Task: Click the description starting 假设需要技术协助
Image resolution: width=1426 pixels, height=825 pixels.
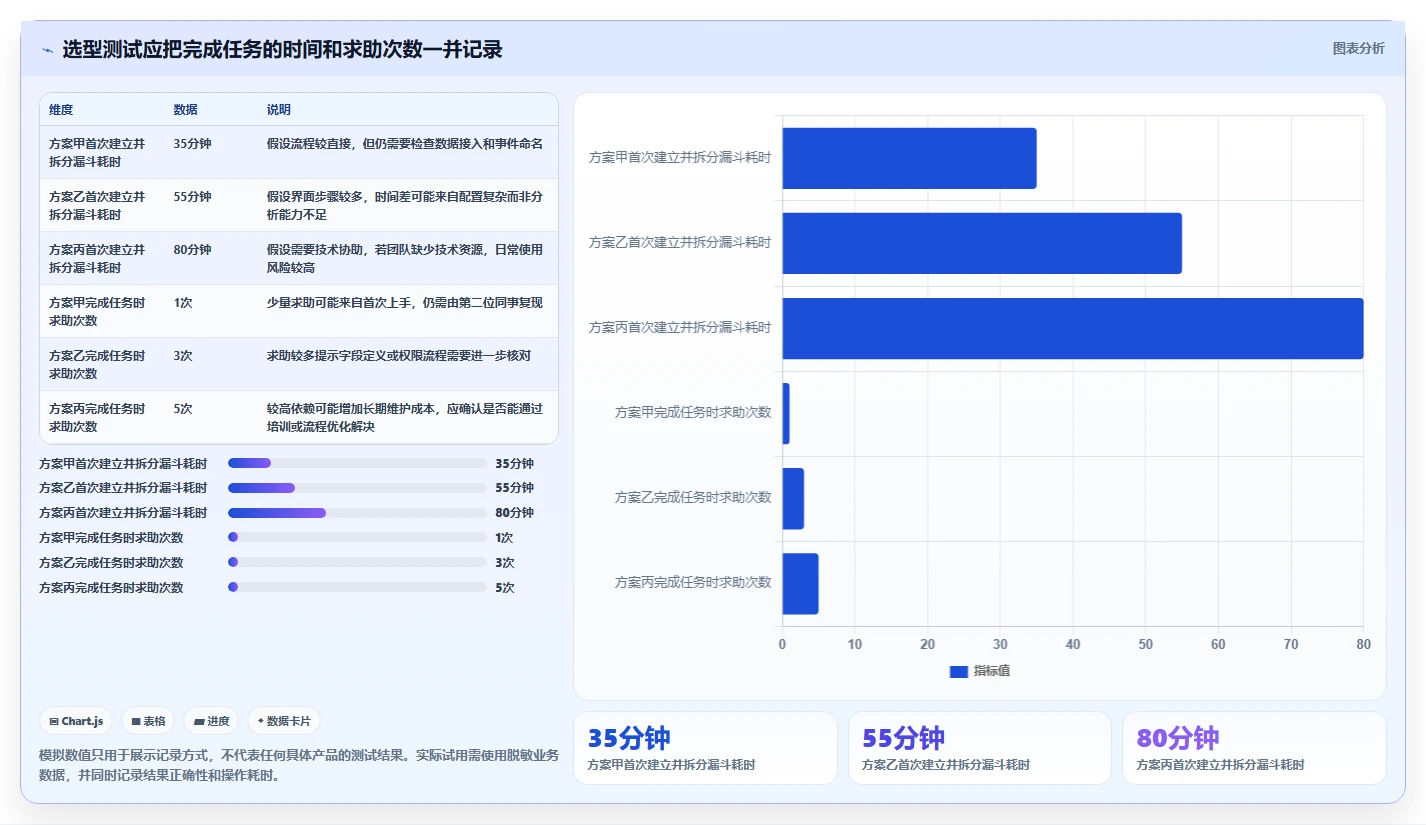Action: coord(405,258)
